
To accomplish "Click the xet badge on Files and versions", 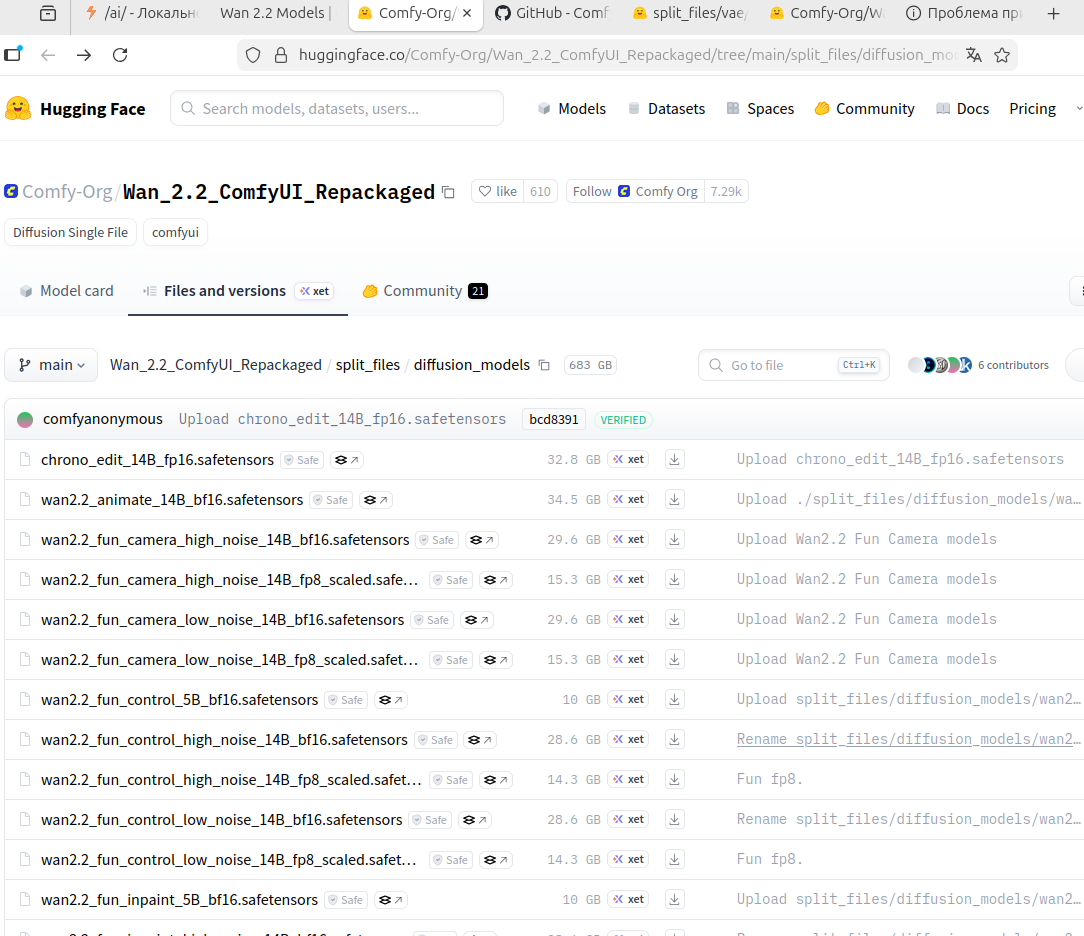I will pos(315,291).
